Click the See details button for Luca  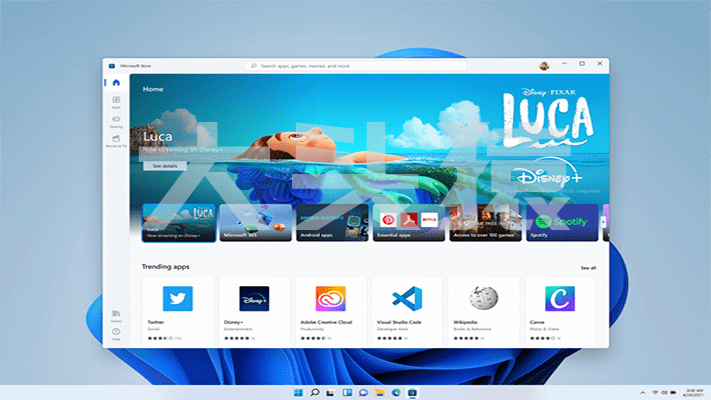165,166
